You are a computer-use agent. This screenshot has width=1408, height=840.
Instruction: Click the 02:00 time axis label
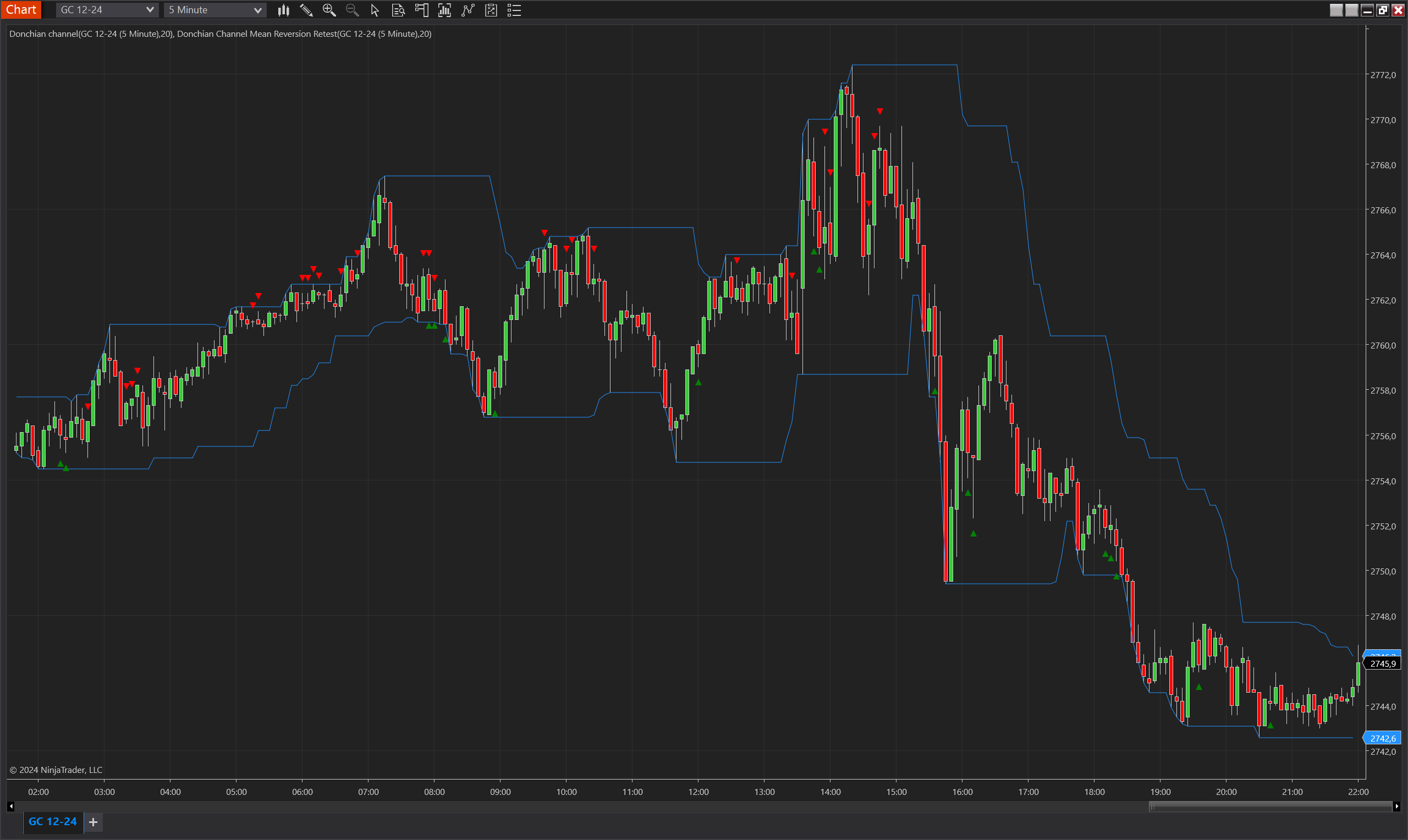coord(38,792)
